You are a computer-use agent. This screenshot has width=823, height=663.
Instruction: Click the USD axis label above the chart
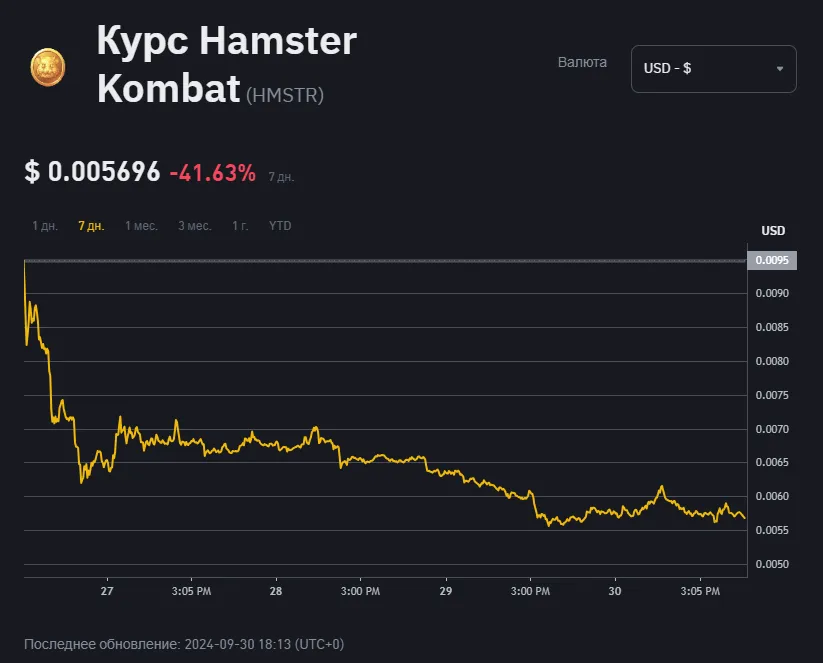pyautogui.click(x=772, y=230)
